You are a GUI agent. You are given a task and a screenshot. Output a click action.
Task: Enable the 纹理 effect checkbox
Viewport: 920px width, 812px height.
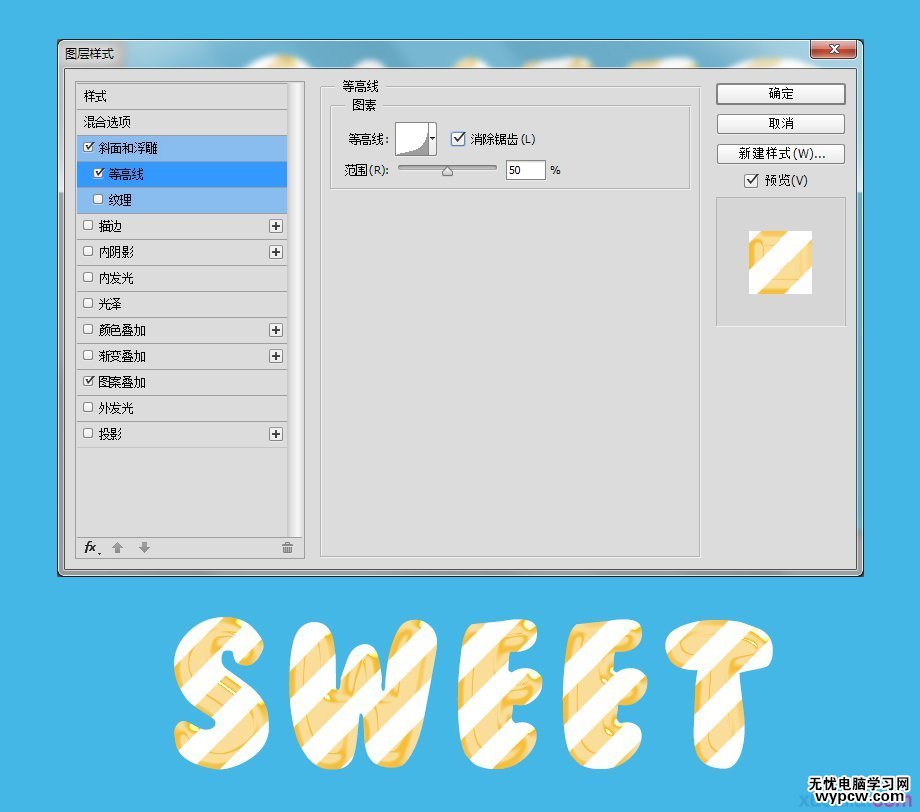click(99, 200)
